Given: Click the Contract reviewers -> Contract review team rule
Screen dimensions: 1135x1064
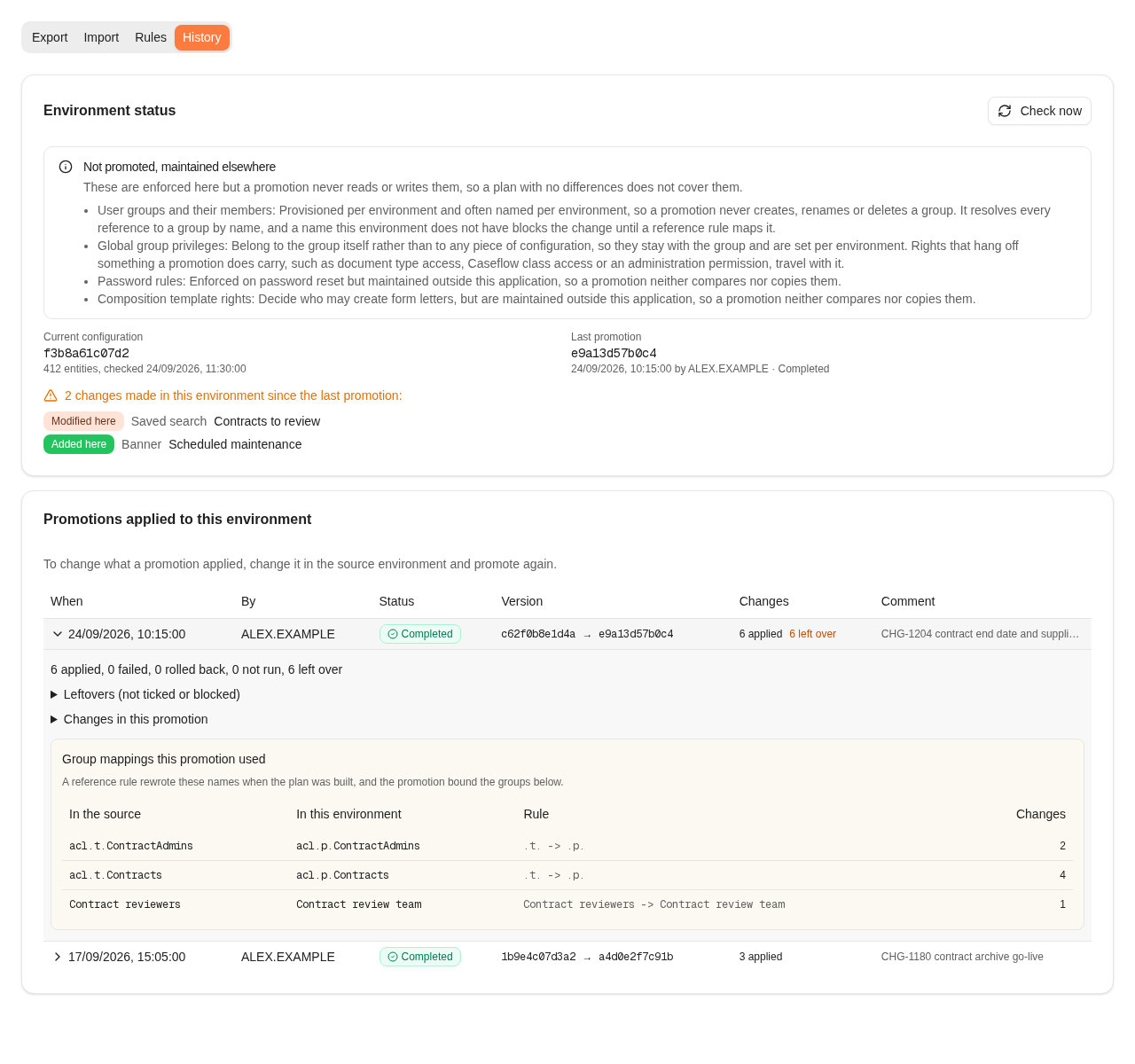Looking at the screenshot, I should click(x=654, y=904).
